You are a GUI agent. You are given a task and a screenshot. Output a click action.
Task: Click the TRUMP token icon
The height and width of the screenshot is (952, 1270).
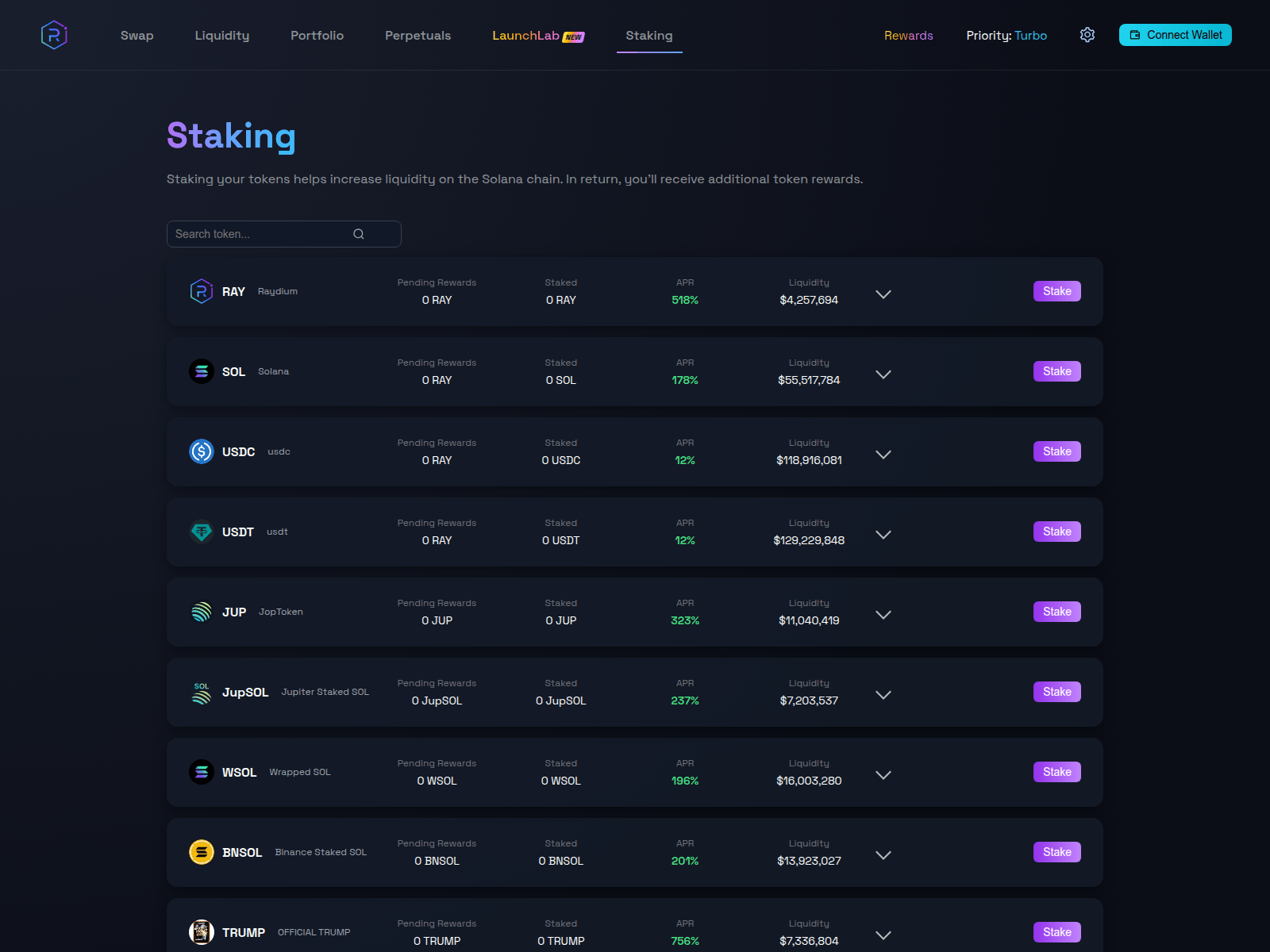pos(202,932)
